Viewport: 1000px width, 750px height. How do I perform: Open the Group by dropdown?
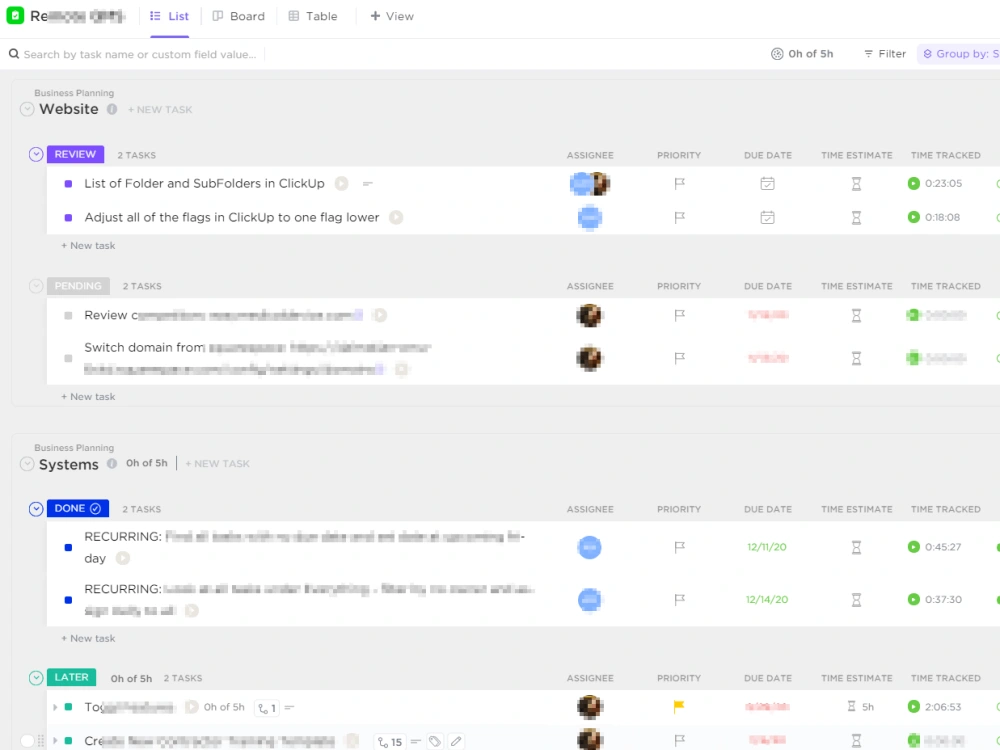(x=960, y=54)
